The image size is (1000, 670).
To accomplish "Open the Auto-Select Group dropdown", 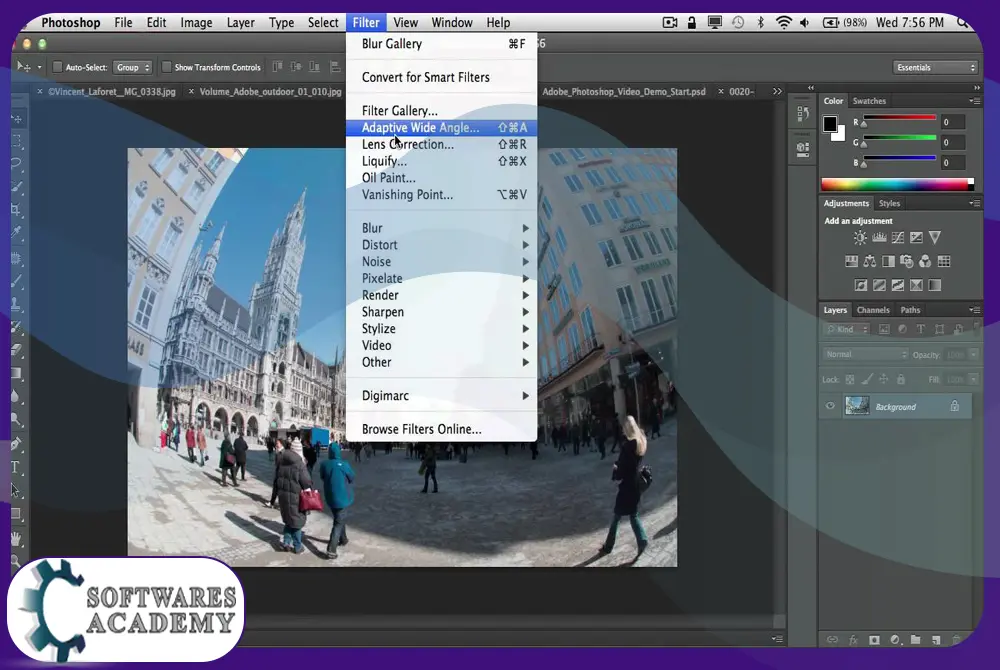I will pos(133,67).
